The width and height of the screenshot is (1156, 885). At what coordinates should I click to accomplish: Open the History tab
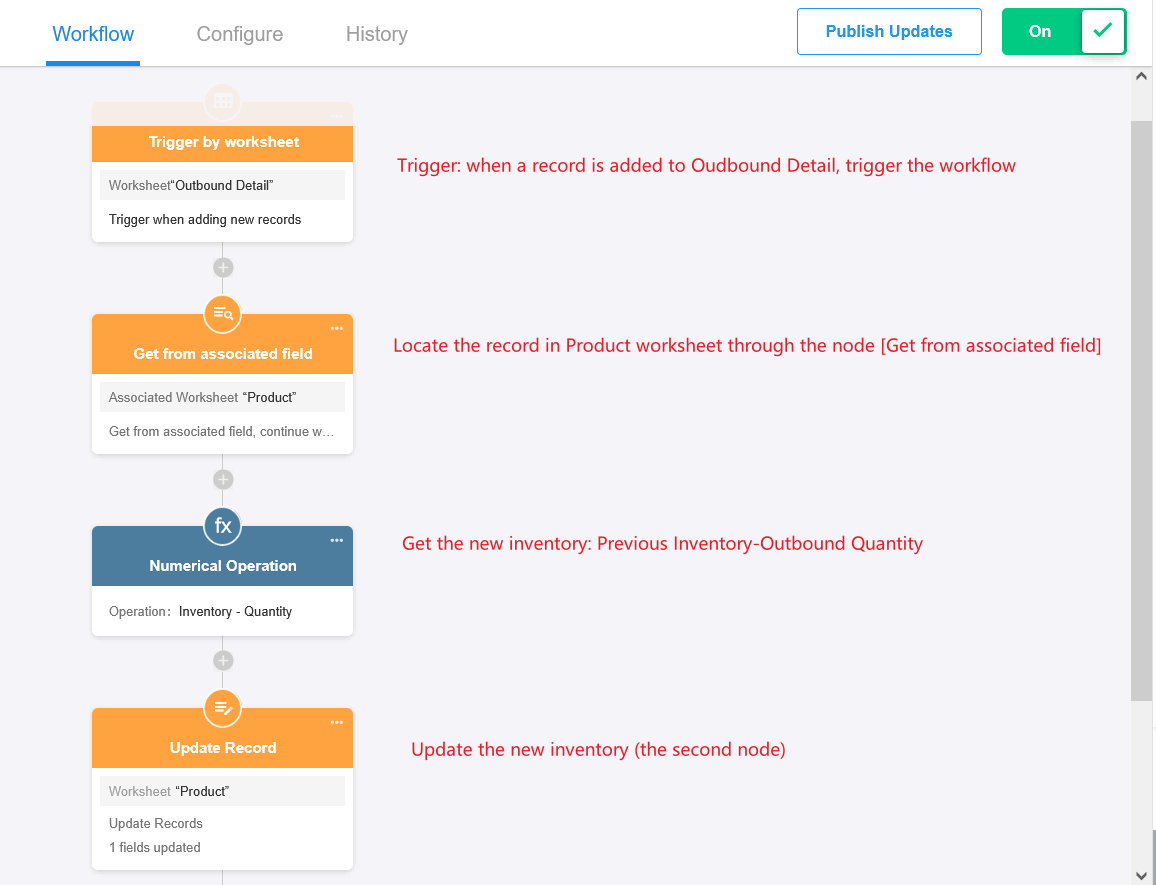(377, 34)
